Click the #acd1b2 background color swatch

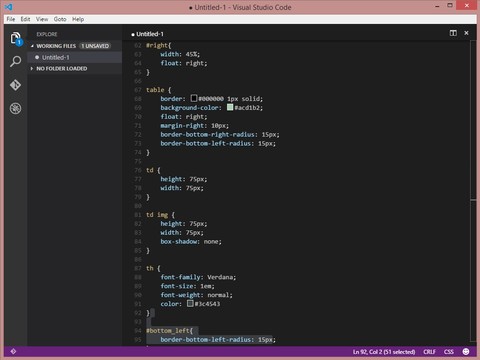coord(230,107)
